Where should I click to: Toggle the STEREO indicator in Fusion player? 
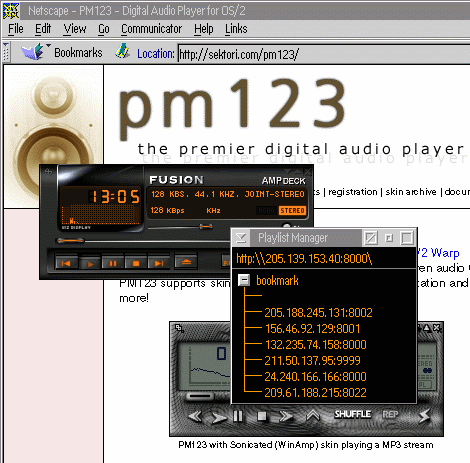click(292, 210)
